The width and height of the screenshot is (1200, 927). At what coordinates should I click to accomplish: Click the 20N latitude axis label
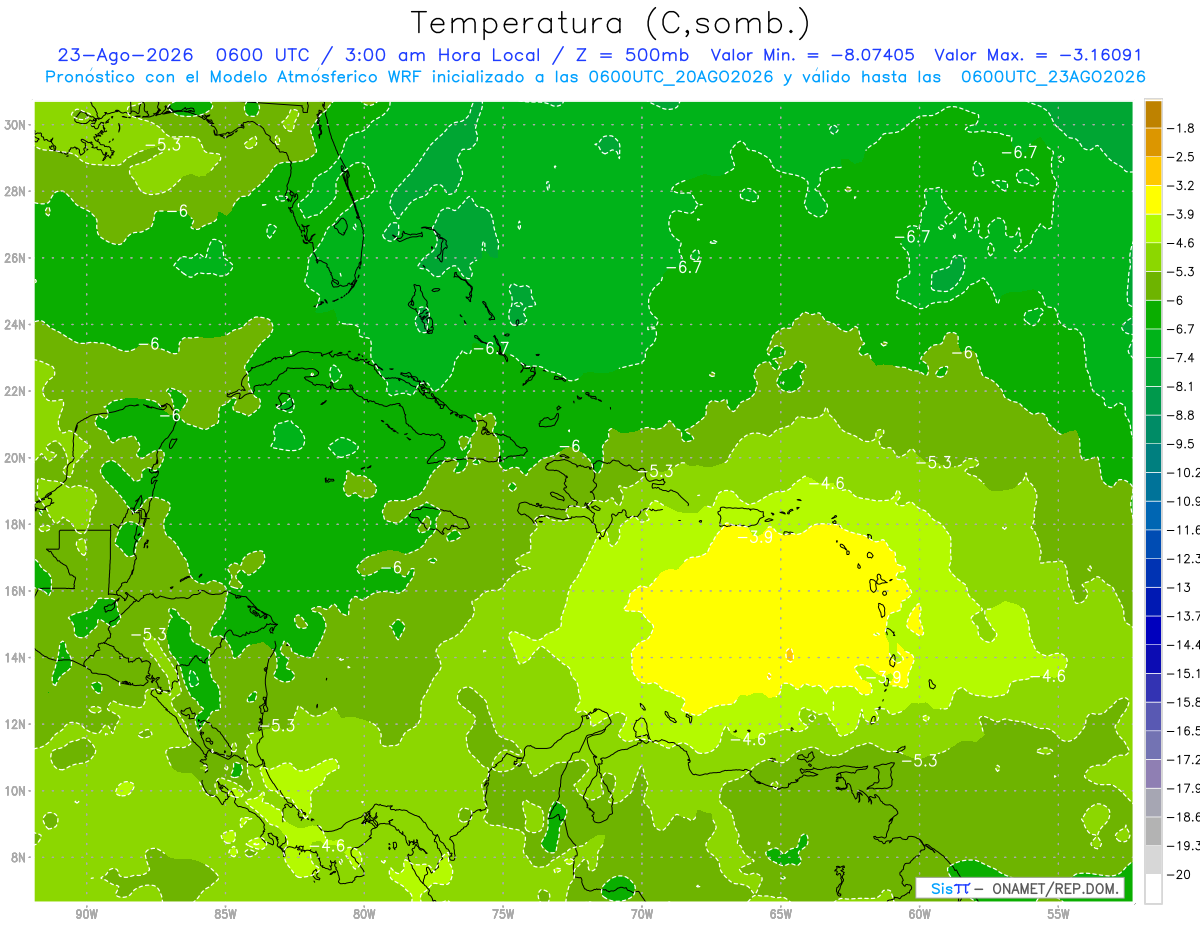click(17, 458)
